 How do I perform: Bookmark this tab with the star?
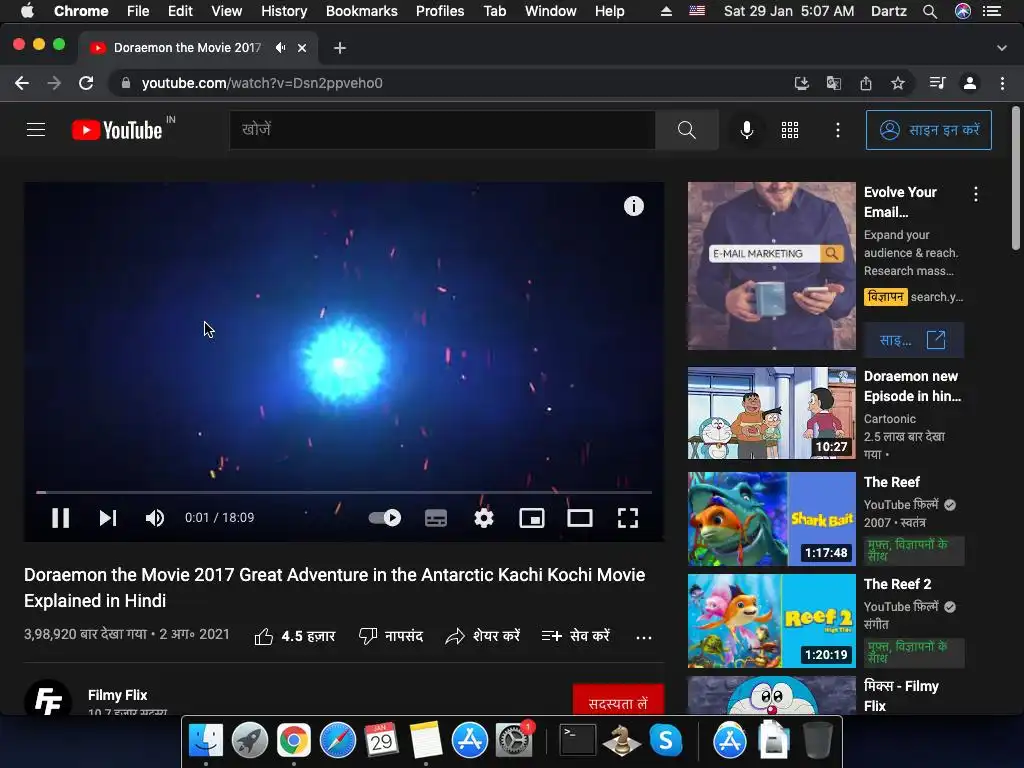pyautogui.click(x=898, y=83)
